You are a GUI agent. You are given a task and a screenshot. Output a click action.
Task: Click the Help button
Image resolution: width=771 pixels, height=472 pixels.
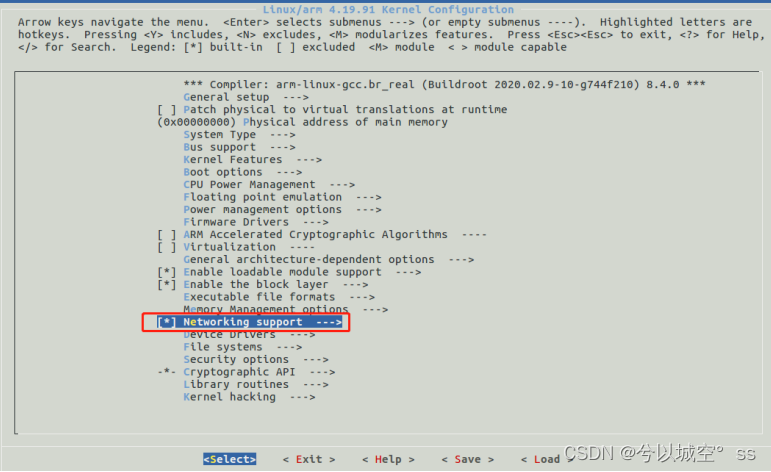click(x=388, y=459)
